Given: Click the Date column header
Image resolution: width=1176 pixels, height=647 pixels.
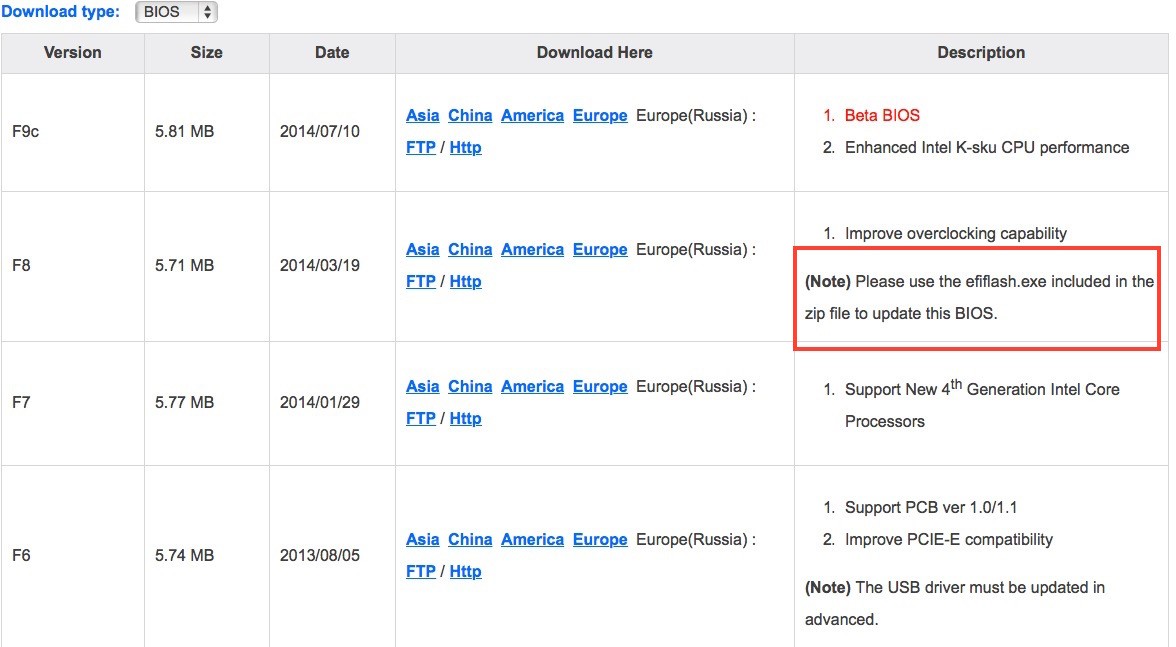Looking at the screenshot, I should (x=332, y=53).
